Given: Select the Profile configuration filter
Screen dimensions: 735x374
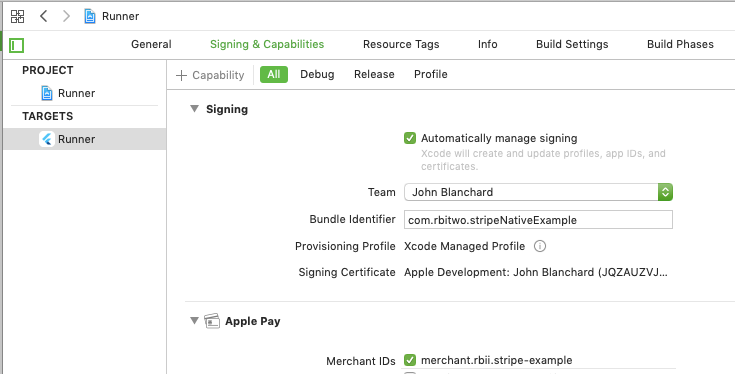Looking at the screenshot, I should (431, 75).
